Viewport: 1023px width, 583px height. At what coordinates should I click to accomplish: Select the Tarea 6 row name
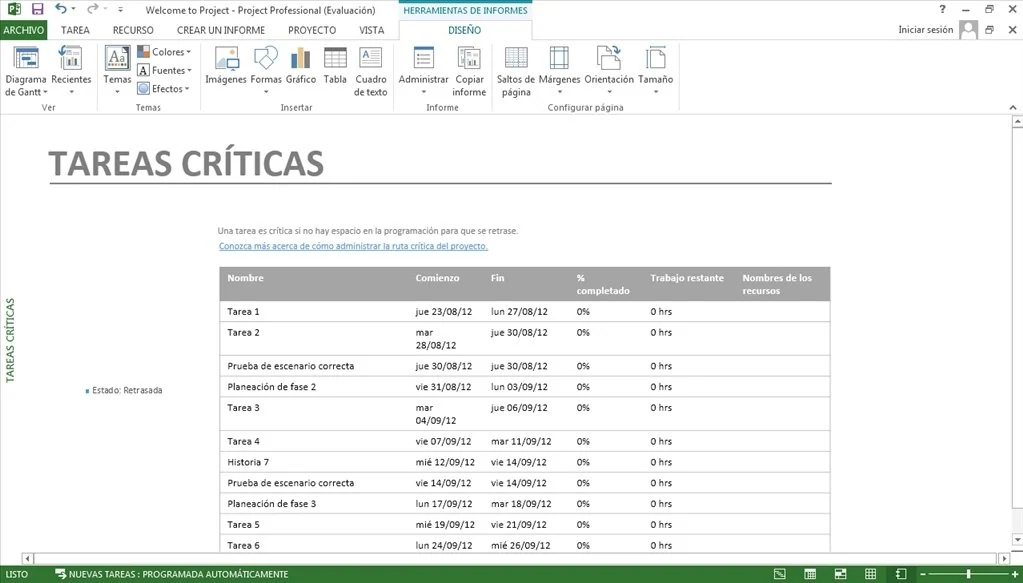[x=243, y=545]
